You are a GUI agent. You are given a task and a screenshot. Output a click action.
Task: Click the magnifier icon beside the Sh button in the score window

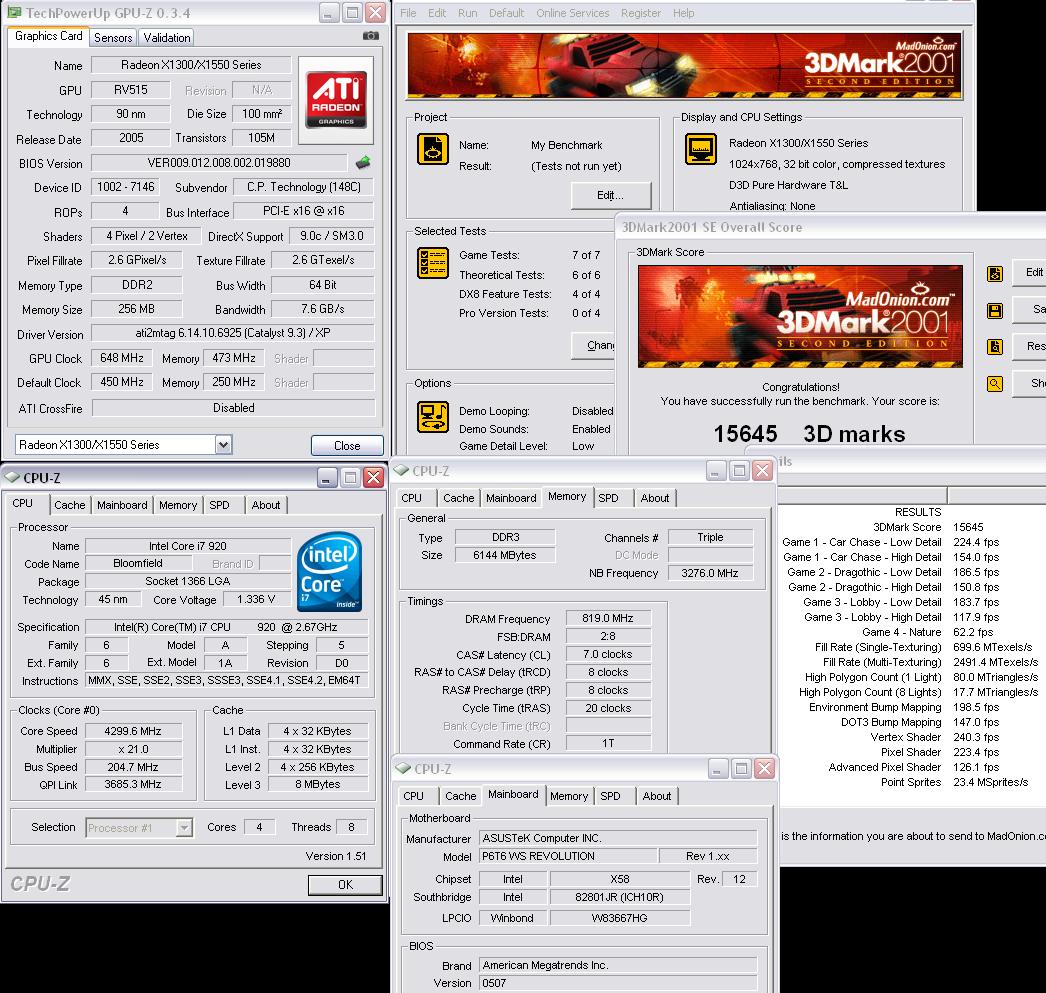995,384
